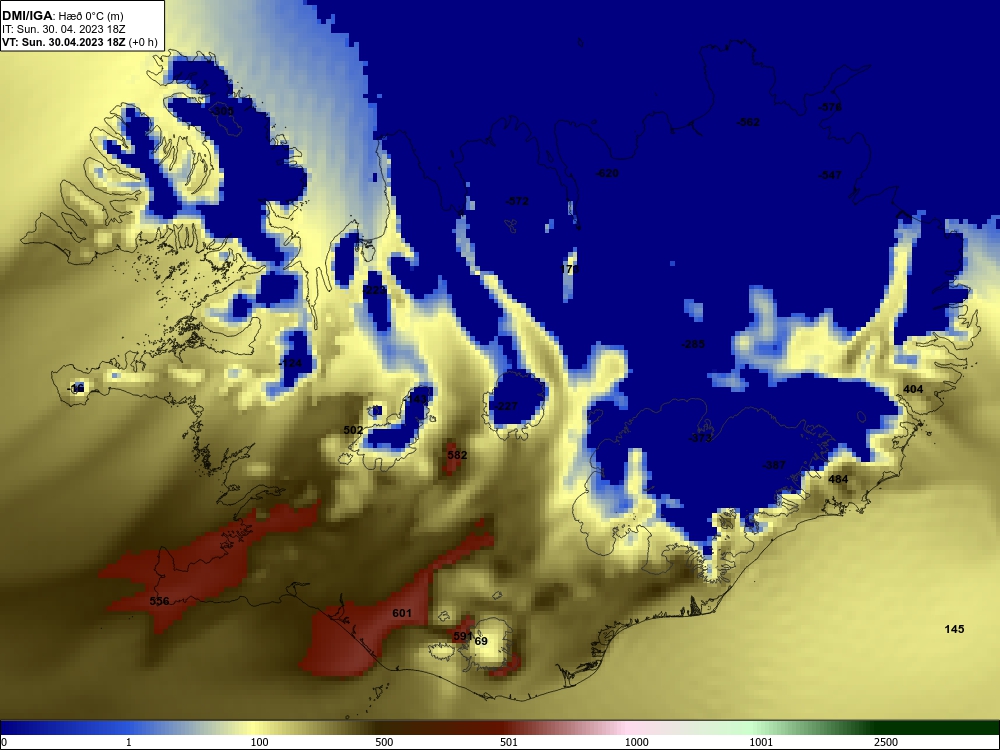Click the -373 value on the map
This screenshot has height=750, width=1000.
(701, 438)
